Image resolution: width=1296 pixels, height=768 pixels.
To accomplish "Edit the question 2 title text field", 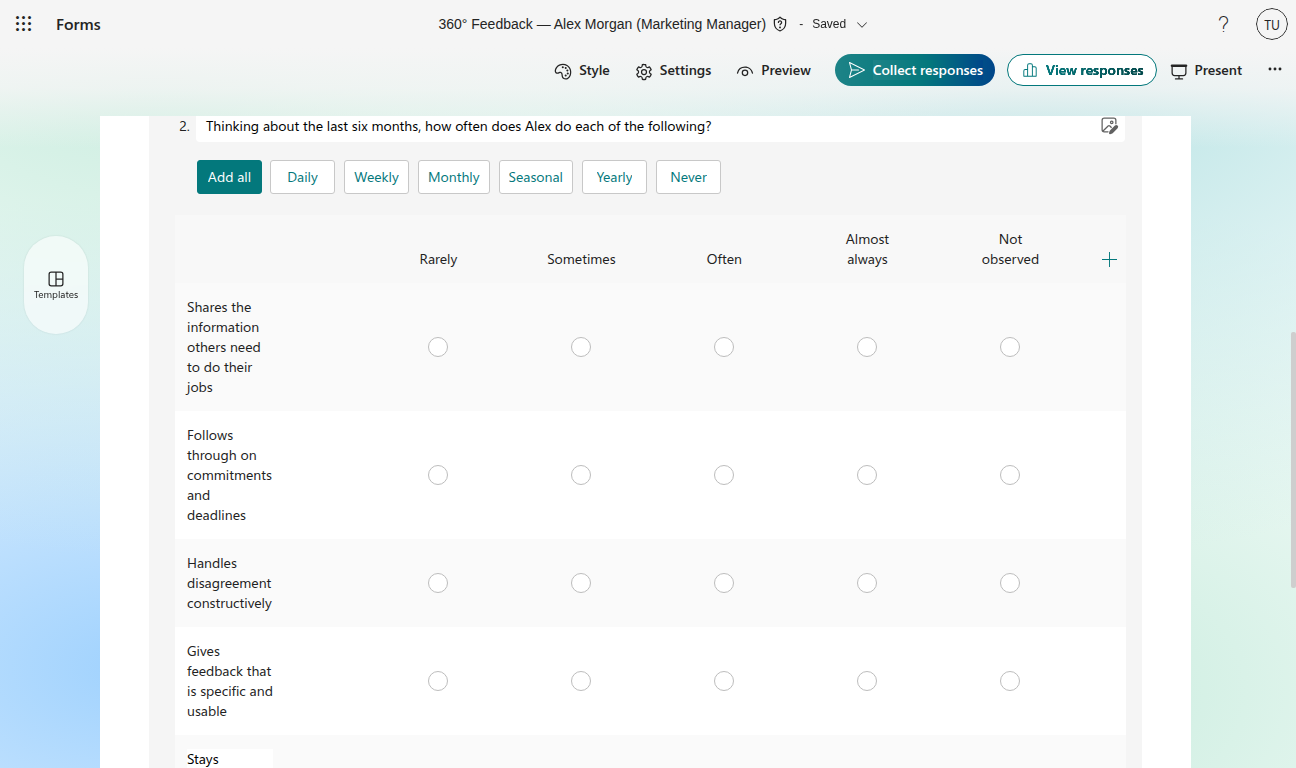I will pyautogui.click(x=649, y=126).
